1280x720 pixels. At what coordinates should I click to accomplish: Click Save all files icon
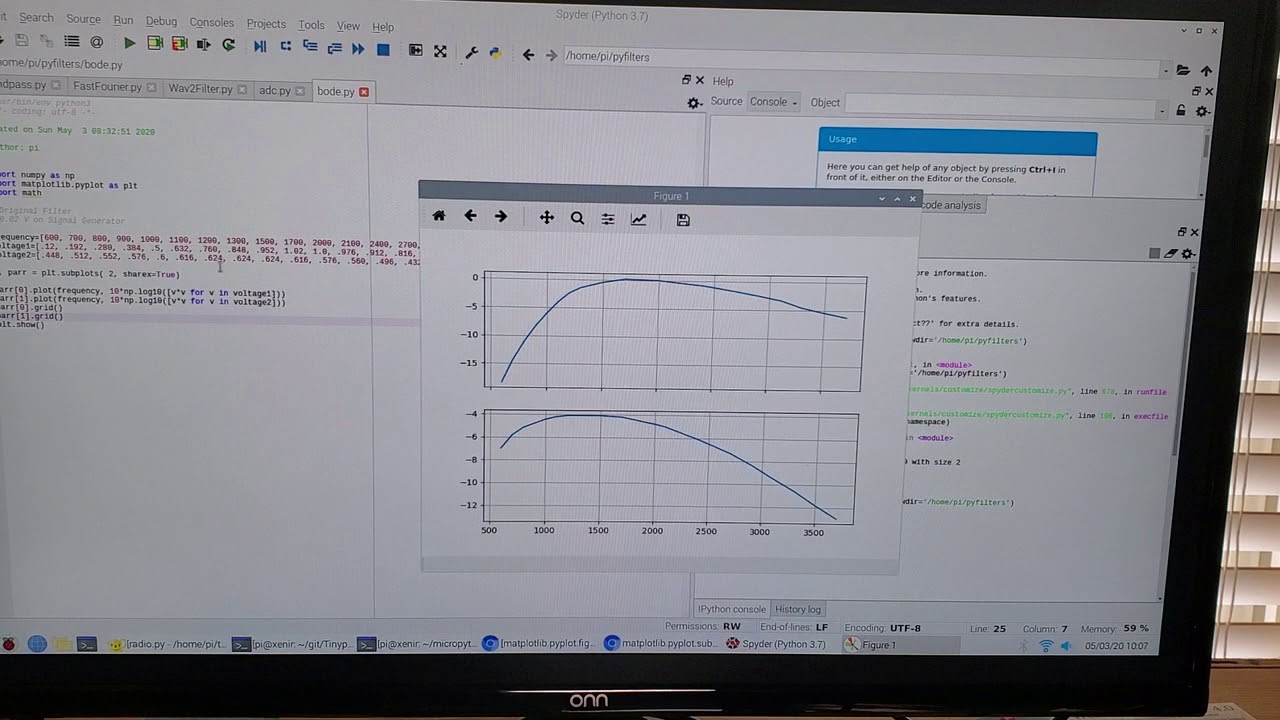coord(47,41)
